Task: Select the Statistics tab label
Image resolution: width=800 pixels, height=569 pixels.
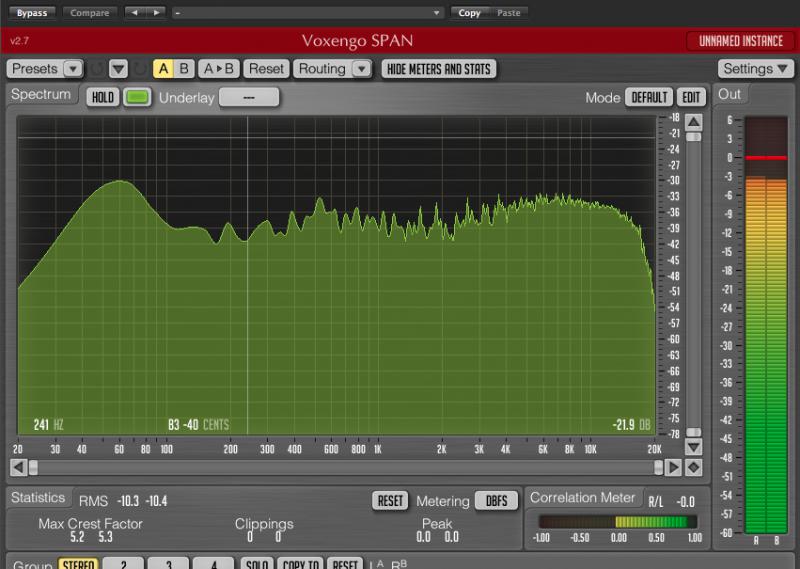Action: tap(38, 498)
